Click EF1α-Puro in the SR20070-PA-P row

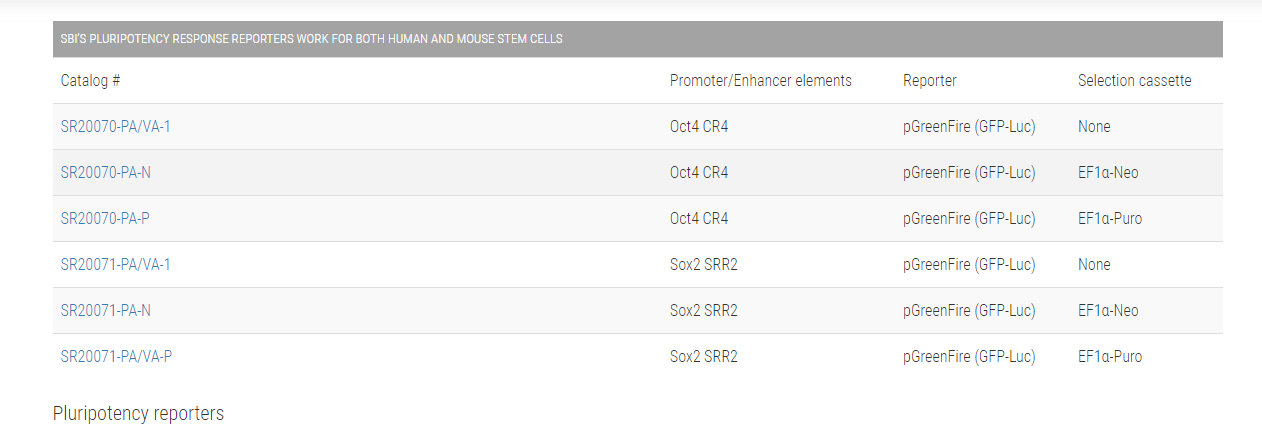point(1110,219)
